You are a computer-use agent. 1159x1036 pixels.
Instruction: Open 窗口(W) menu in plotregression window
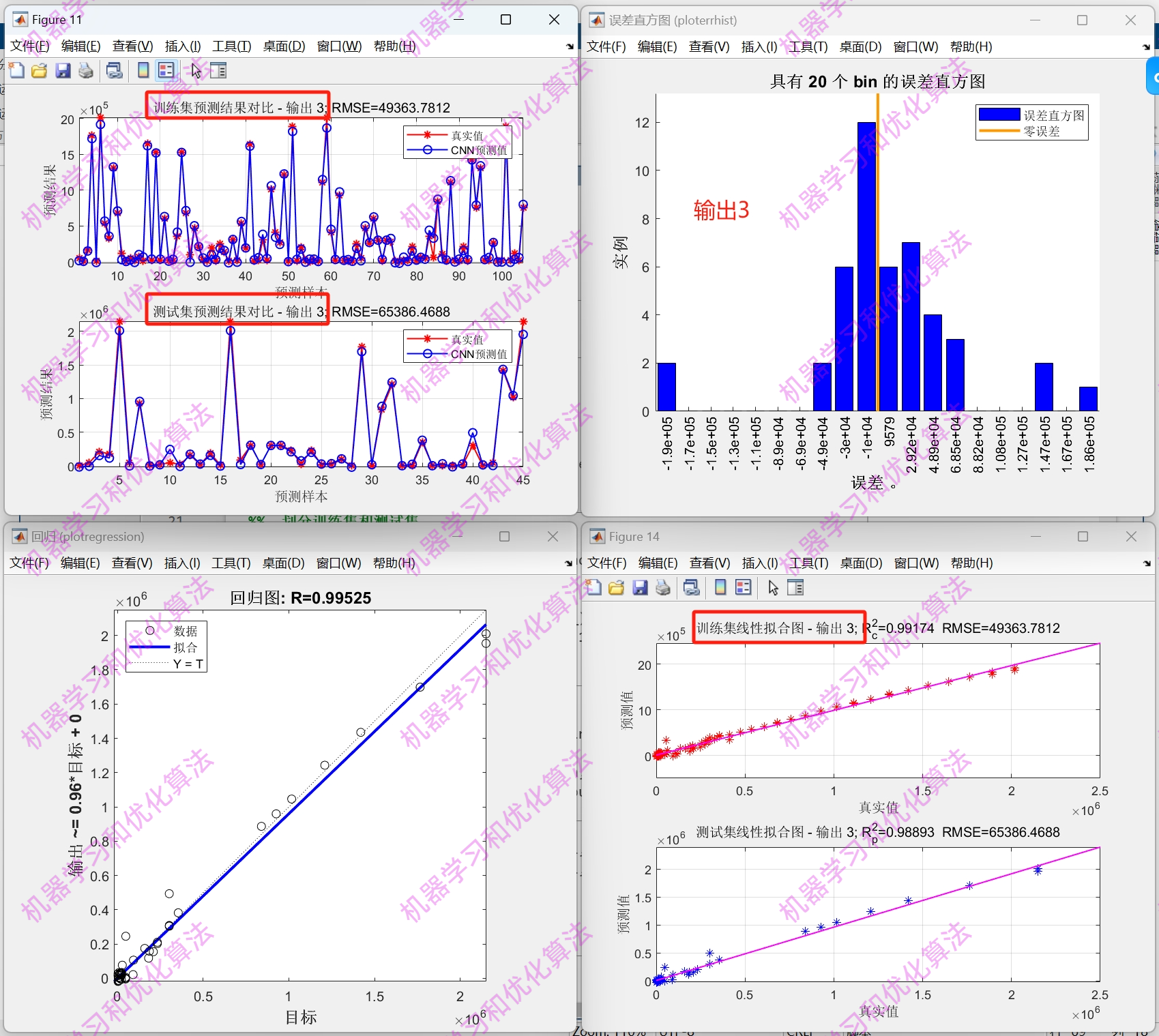tap(339, 563)
